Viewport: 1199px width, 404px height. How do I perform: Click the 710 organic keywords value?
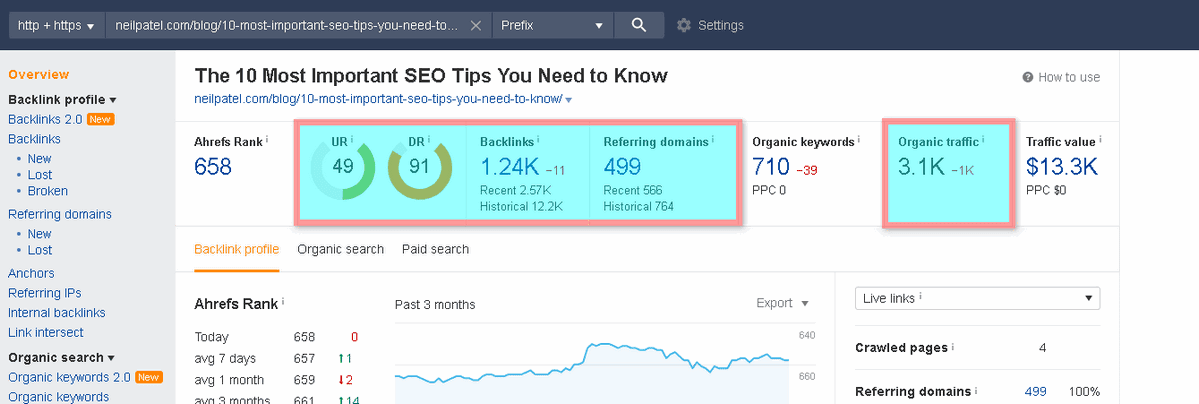[770, 166]
